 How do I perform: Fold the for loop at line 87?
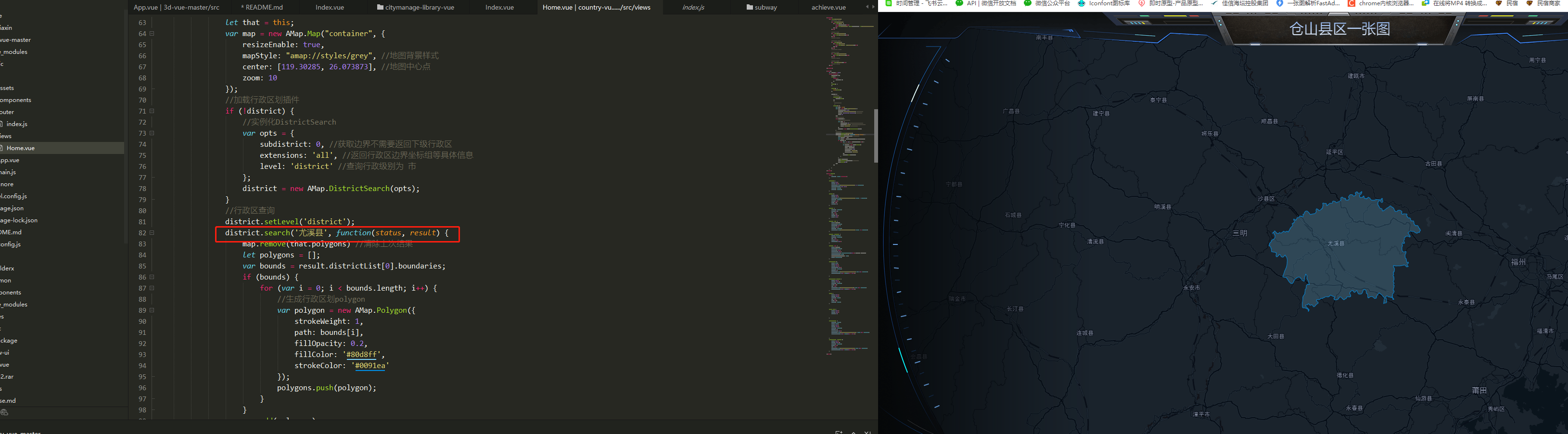(152, 288)
